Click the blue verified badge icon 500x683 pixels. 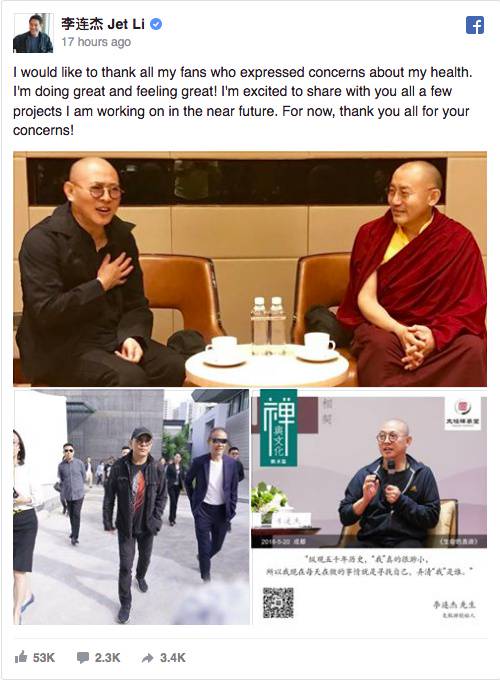[x=156, y=24]
